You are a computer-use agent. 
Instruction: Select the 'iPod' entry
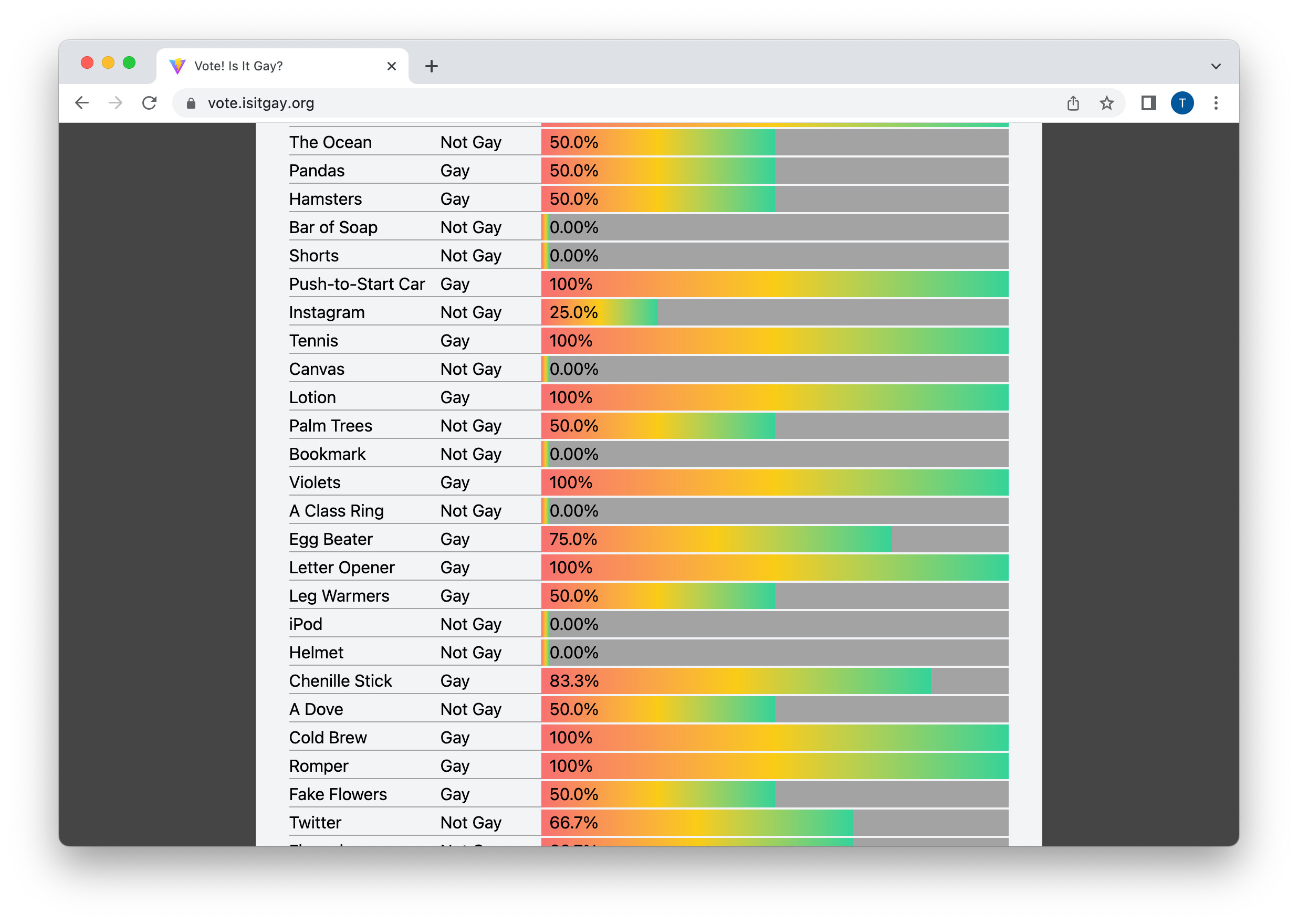[306, 624]
